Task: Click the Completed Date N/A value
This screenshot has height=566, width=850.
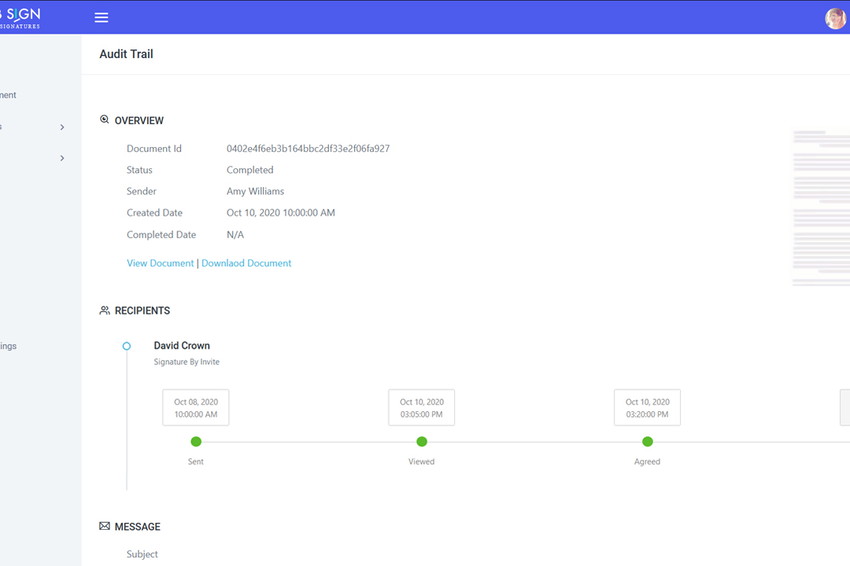Action: coord(235,235)
